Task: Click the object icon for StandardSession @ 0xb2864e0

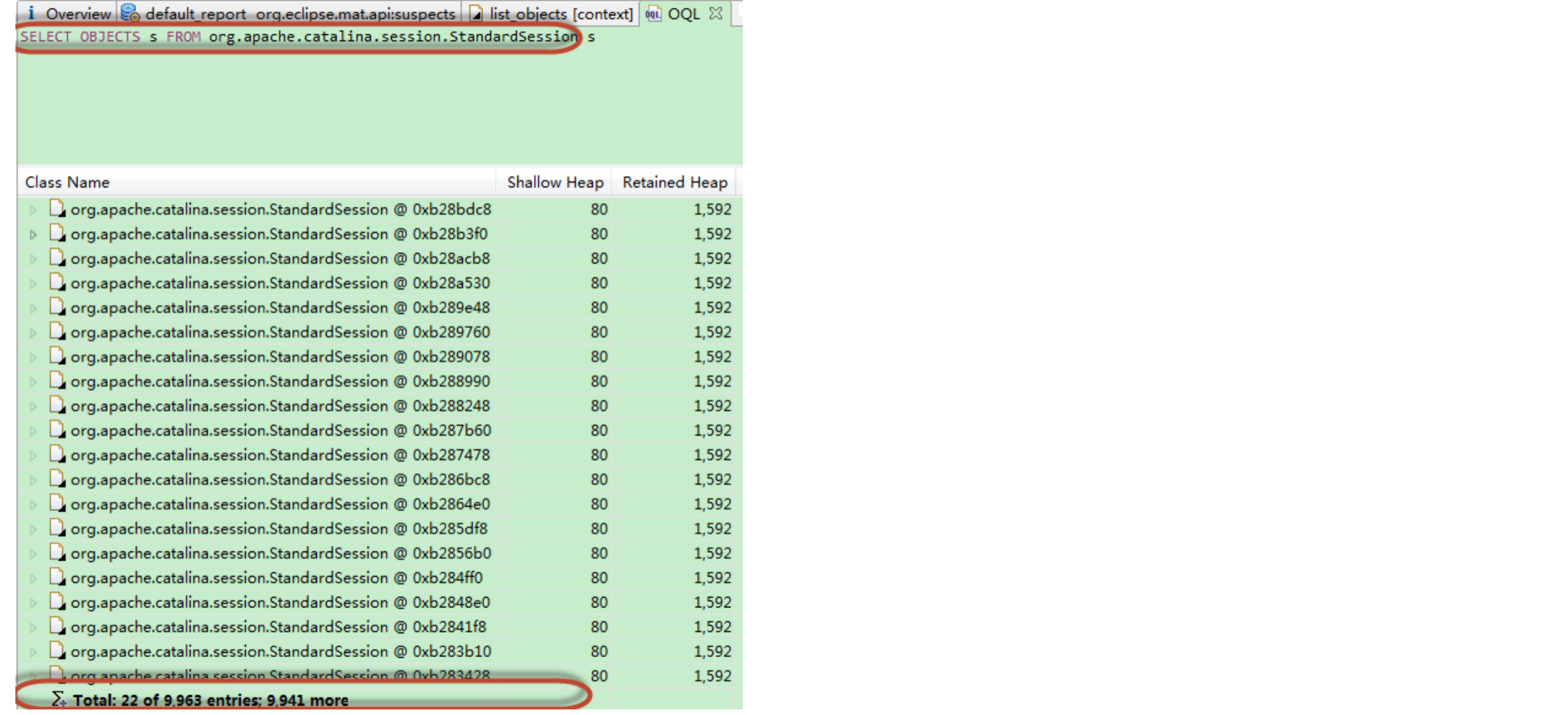Action: [57, 503]
